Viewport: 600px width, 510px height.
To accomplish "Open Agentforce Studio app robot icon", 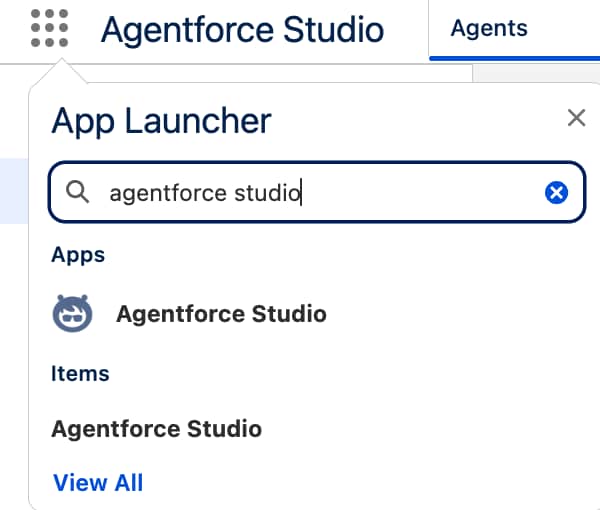I will point(72,313).
